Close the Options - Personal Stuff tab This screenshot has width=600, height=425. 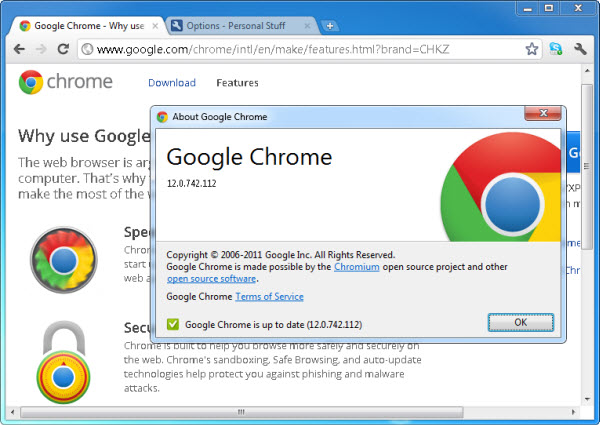pyautogui.click(x=310, y=25)
